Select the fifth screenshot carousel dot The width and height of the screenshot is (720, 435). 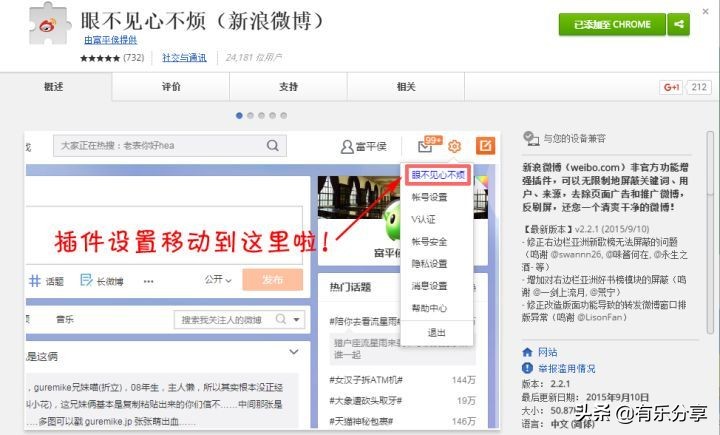coord(284,116)
